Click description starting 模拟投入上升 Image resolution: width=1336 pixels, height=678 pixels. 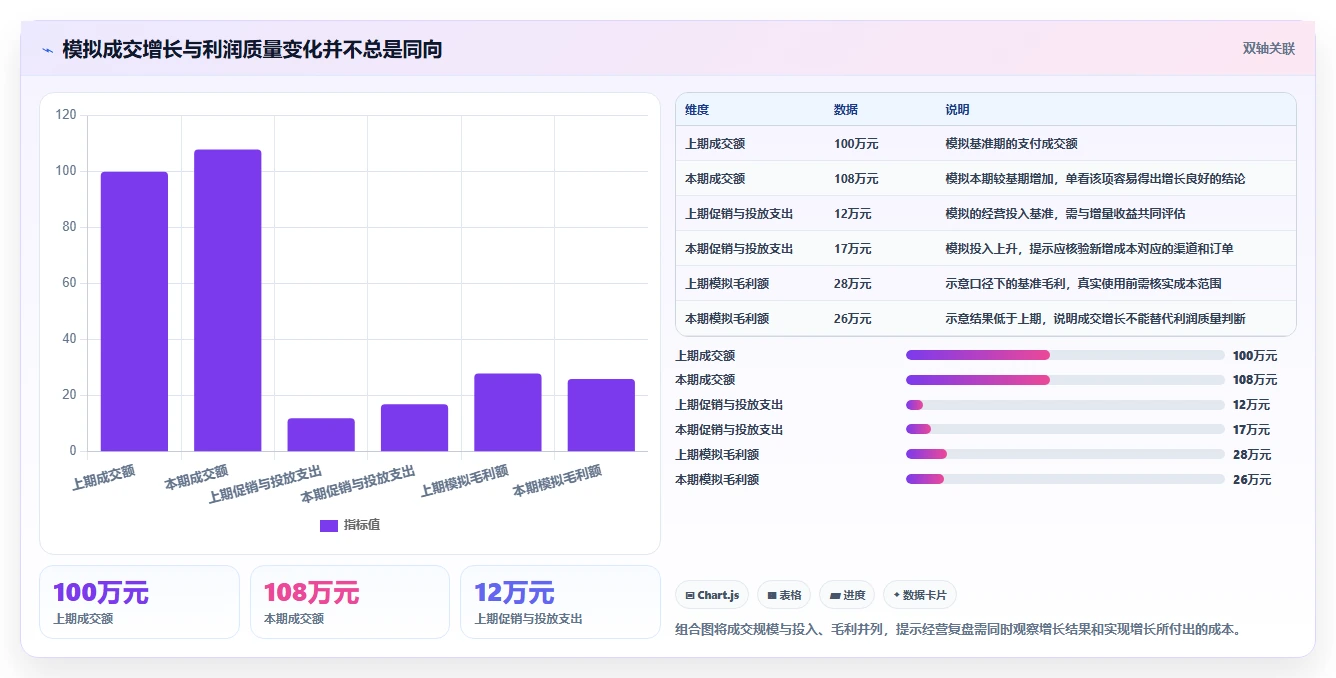[1092, 249]
